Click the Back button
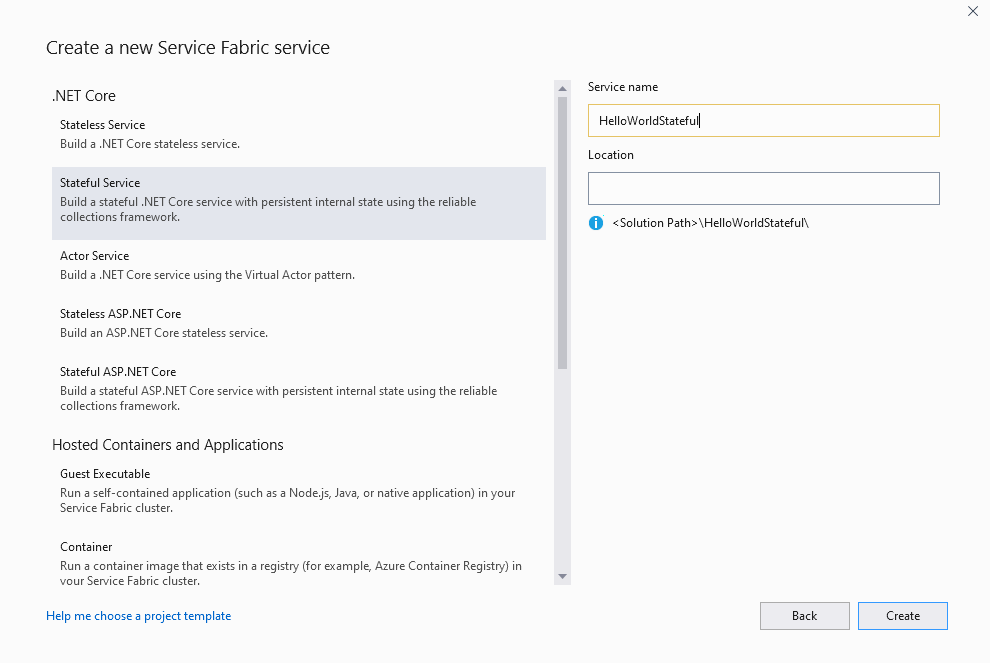 click(x=804, y=616)
